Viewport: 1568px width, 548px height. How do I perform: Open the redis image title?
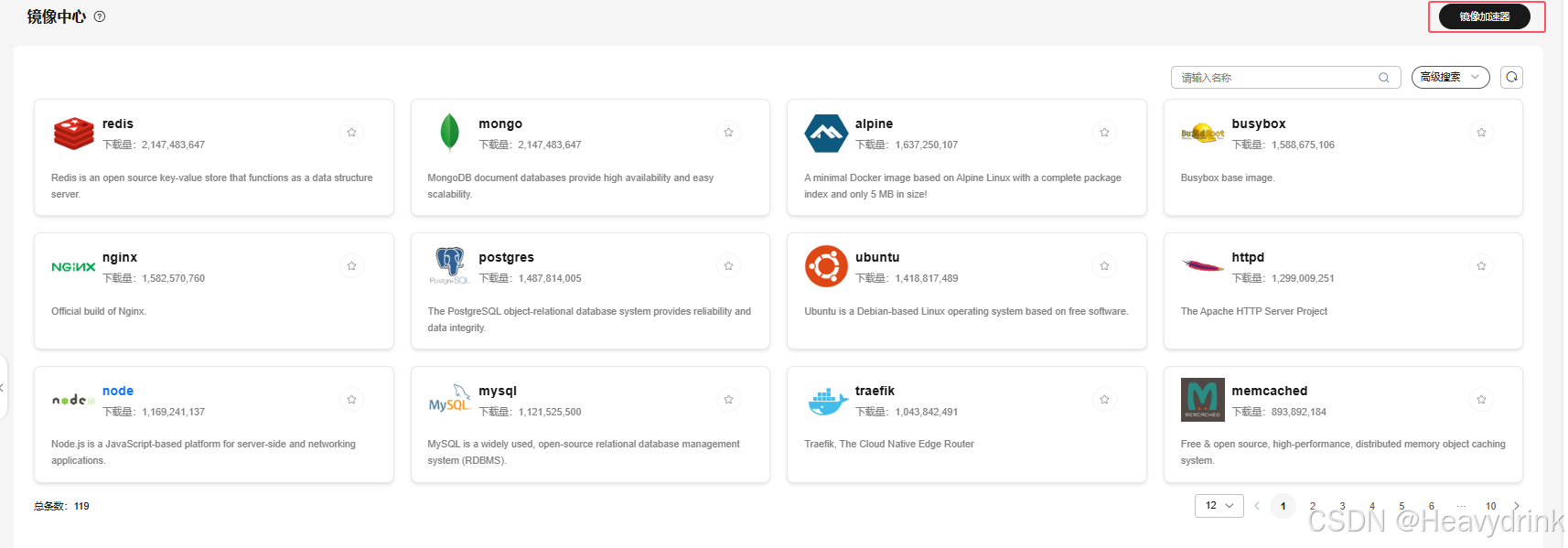point(118,124)
